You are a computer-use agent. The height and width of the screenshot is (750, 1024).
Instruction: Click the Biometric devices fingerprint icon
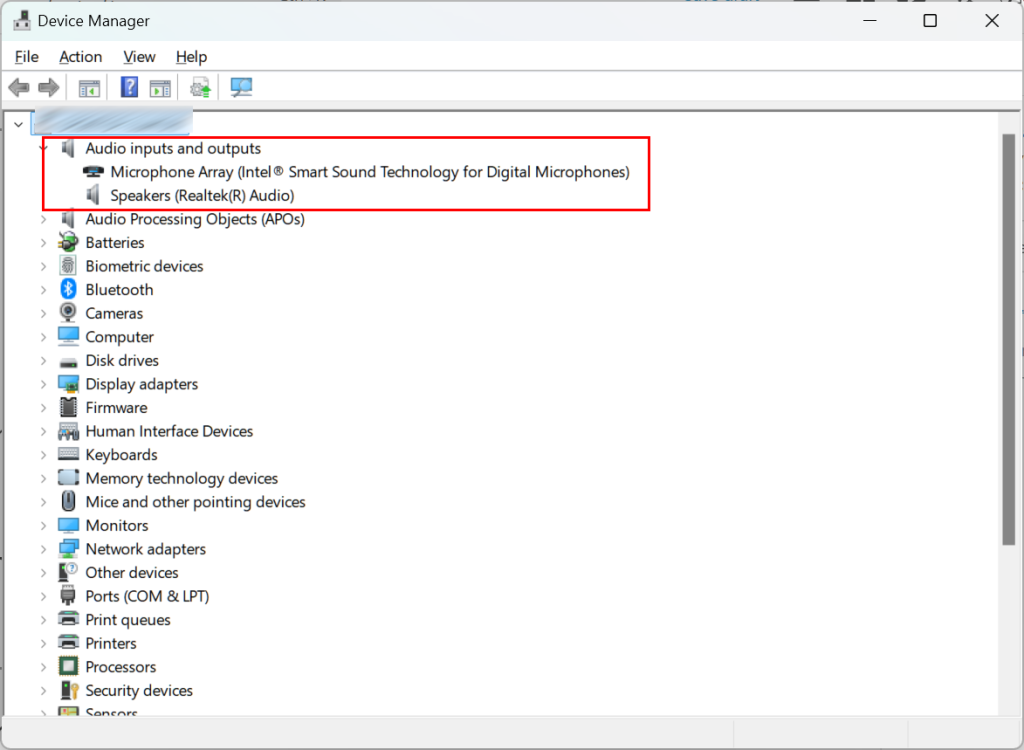(x=68, y=266)
